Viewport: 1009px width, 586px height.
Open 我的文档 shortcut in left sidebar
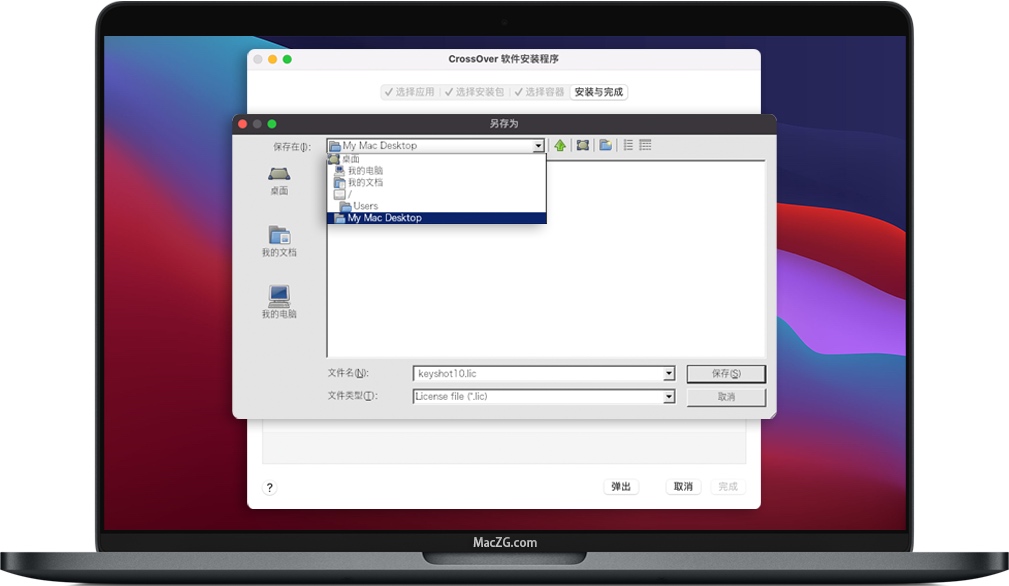[x=279, y=241]
